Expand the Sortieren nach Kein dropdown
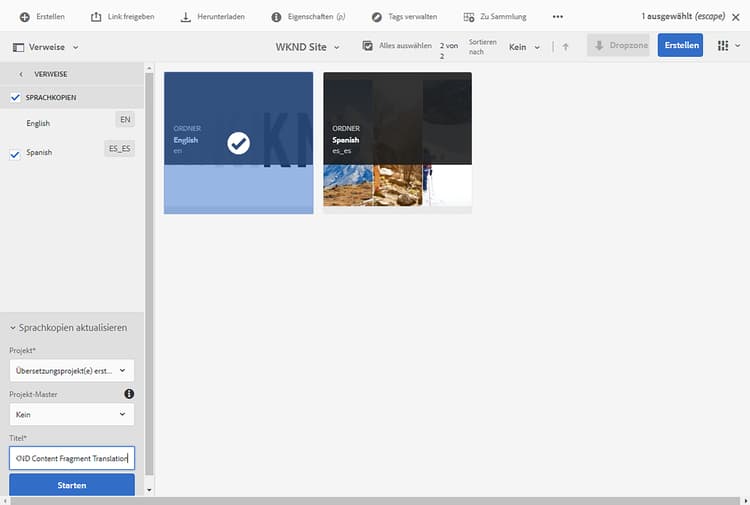The image size is (750, 505). [524, 47]
